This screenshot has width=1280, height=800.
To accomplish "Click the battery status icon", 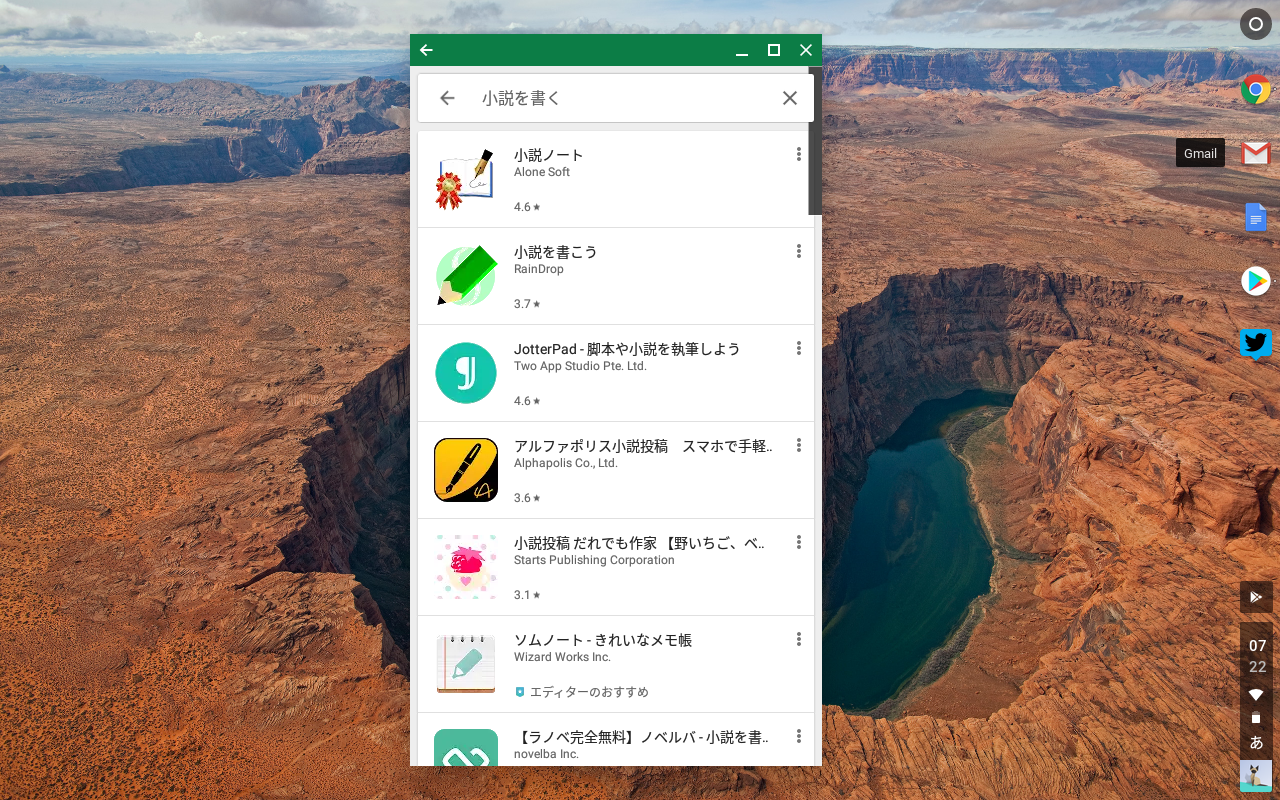I will [1256, 718].
